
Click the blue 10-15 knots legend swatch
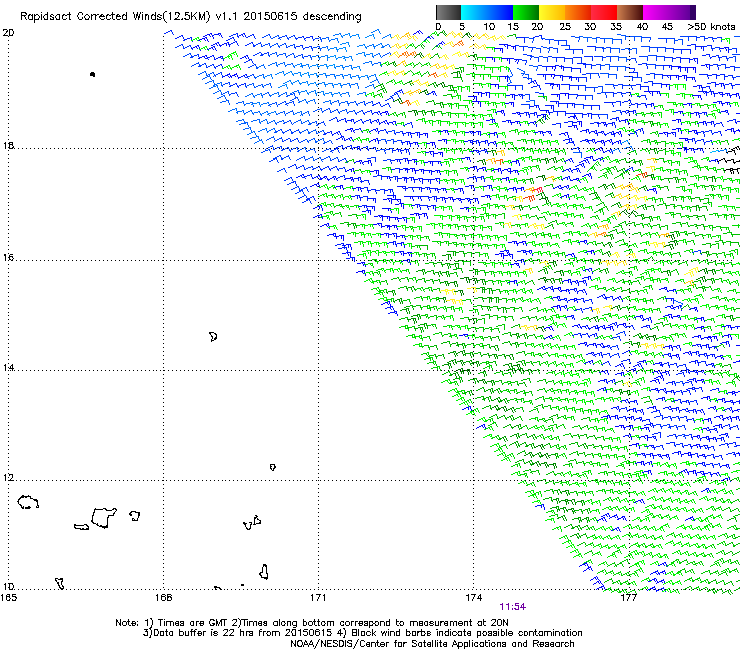[500, 12]
